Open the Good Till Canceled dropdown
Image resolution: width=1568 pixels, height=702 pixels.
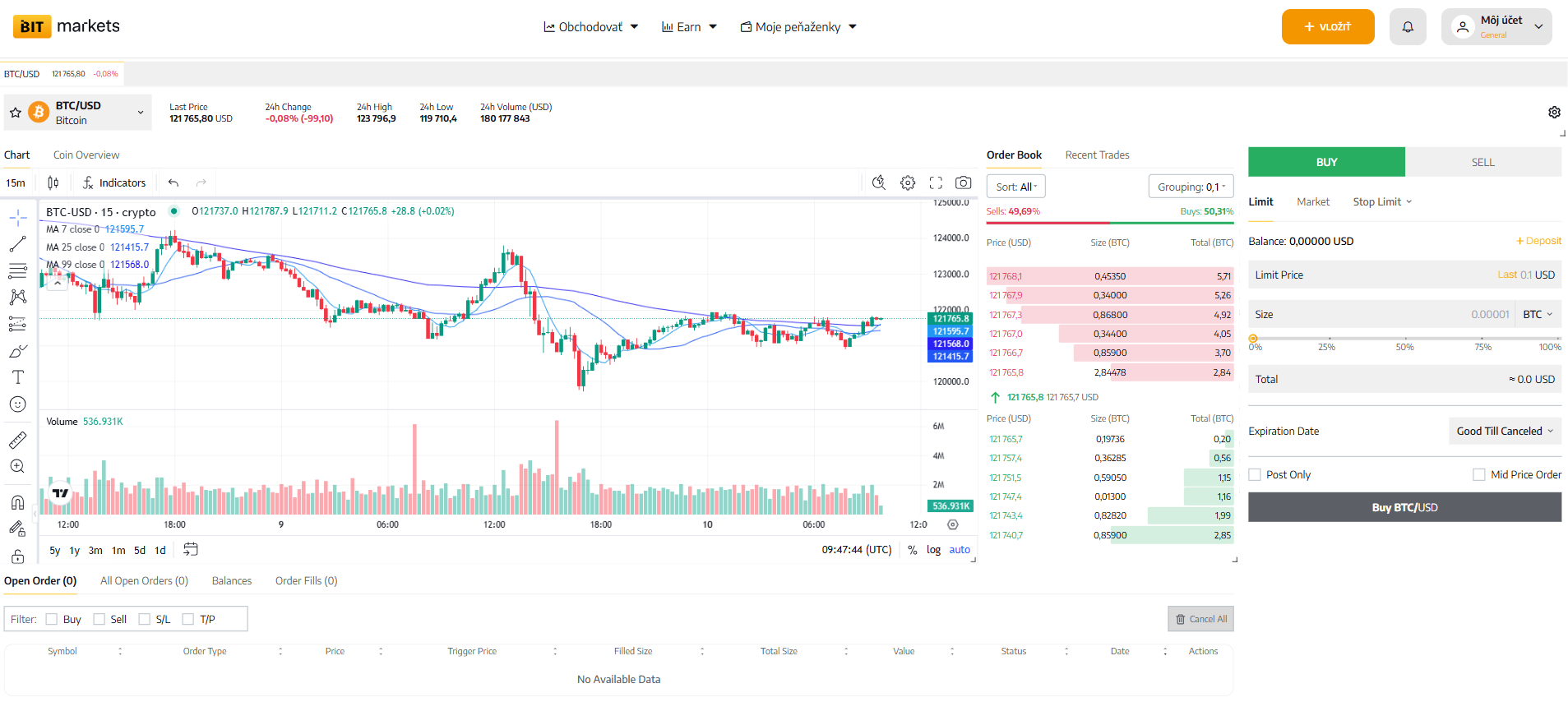[x=1504, y=432]
